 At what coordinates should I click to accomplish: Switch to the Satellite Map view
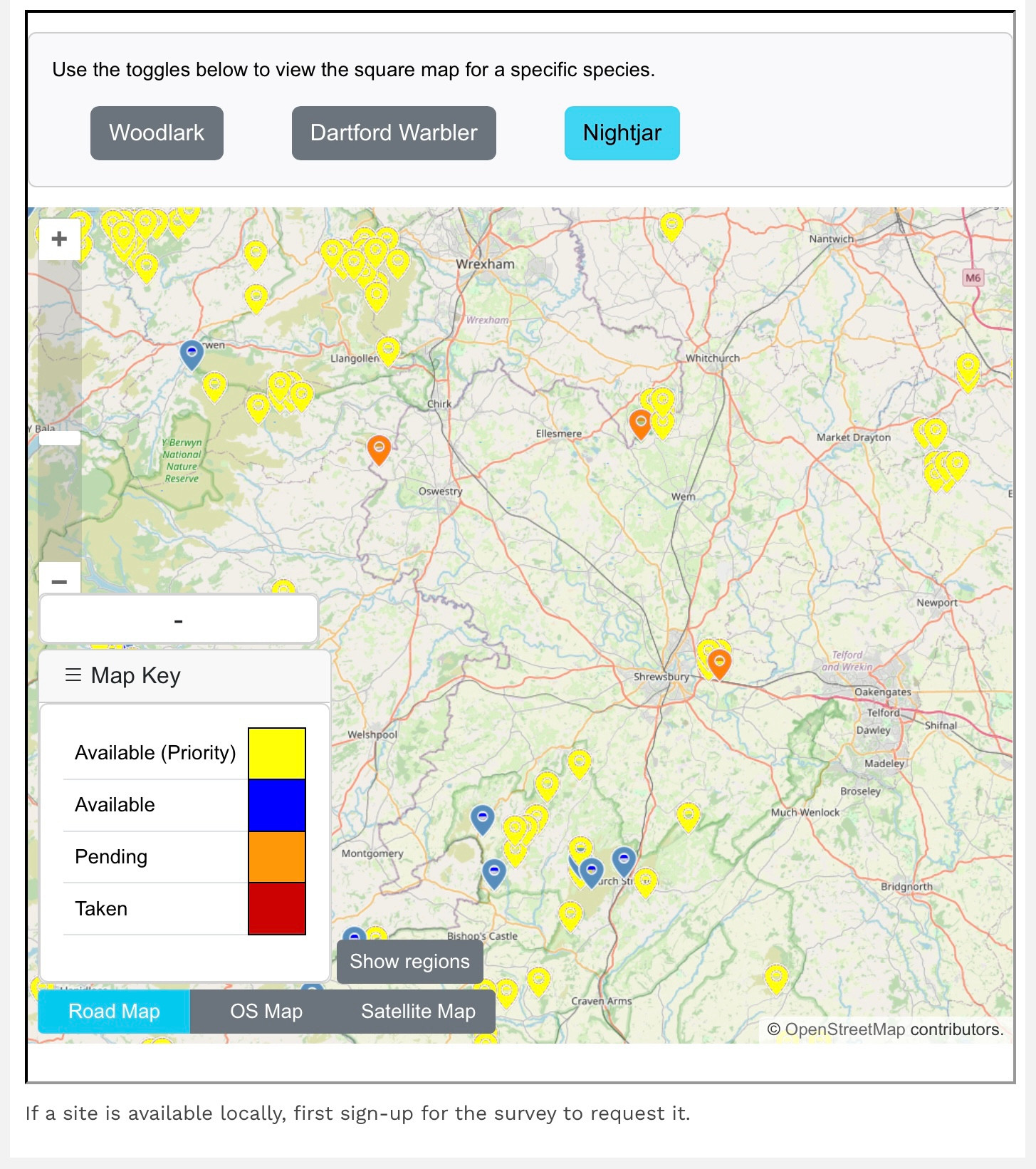tap(418, 1011)
